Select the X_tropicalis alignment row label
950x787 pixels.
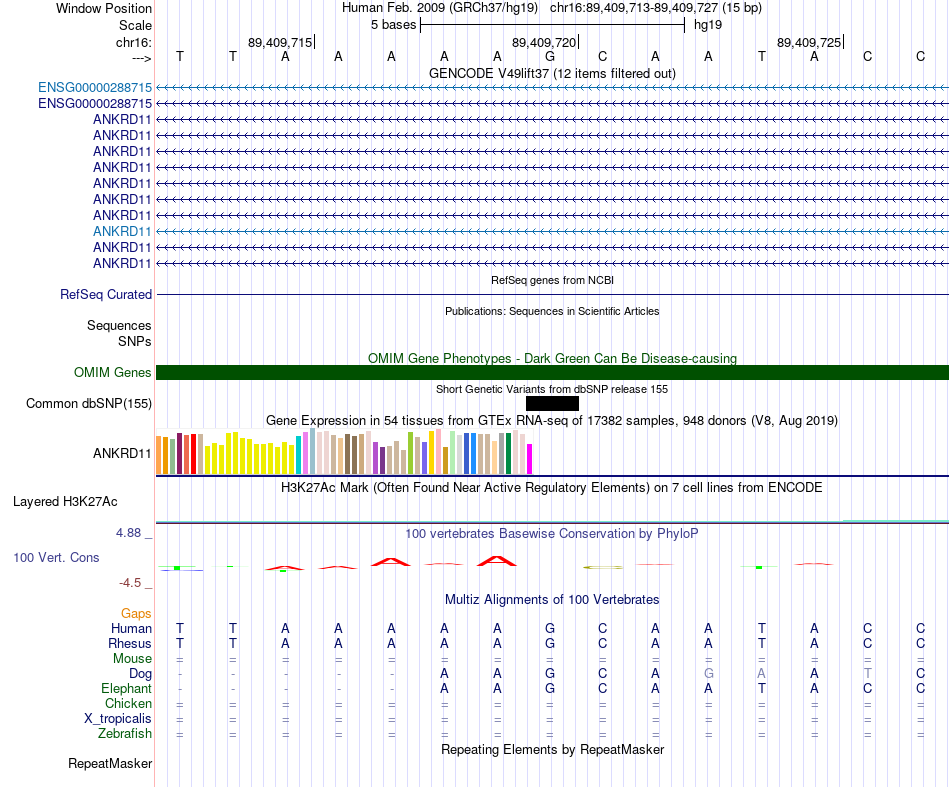coord(118,719)
